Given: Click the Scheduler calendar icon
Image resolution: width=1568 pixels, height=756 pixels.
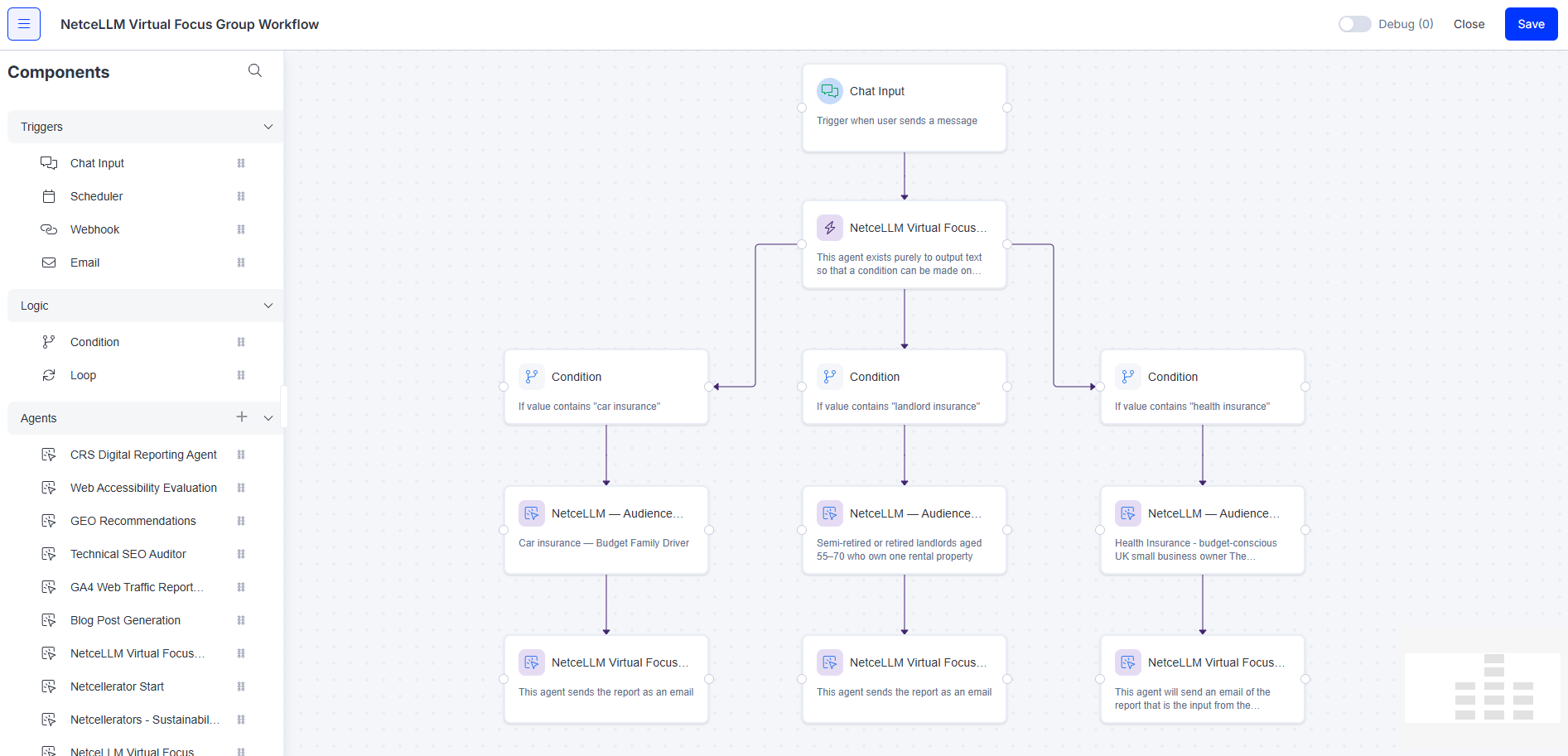Looking at the screenshot, I should pos(49,196).
